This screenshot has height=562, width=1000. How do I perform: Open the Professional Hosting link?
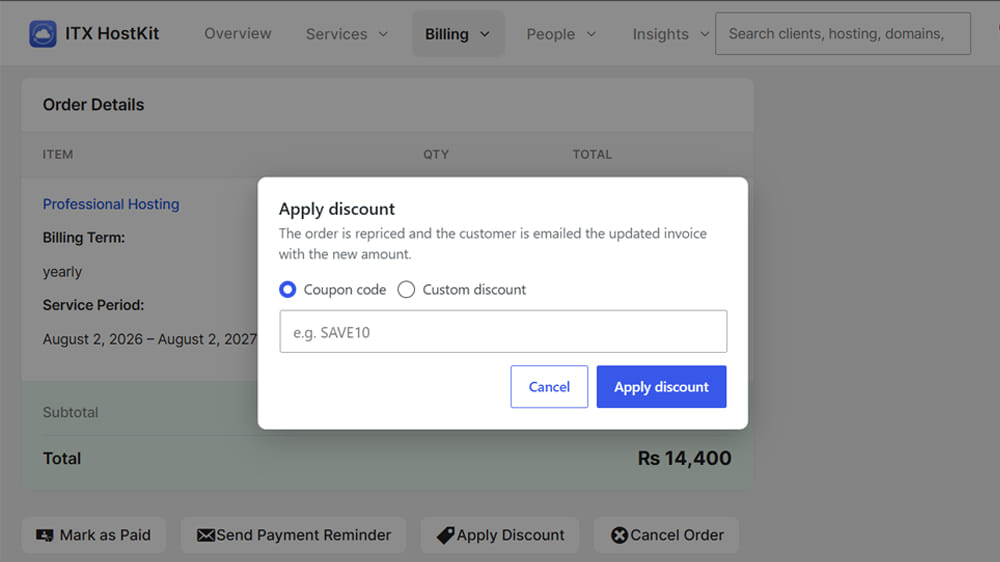111,204
